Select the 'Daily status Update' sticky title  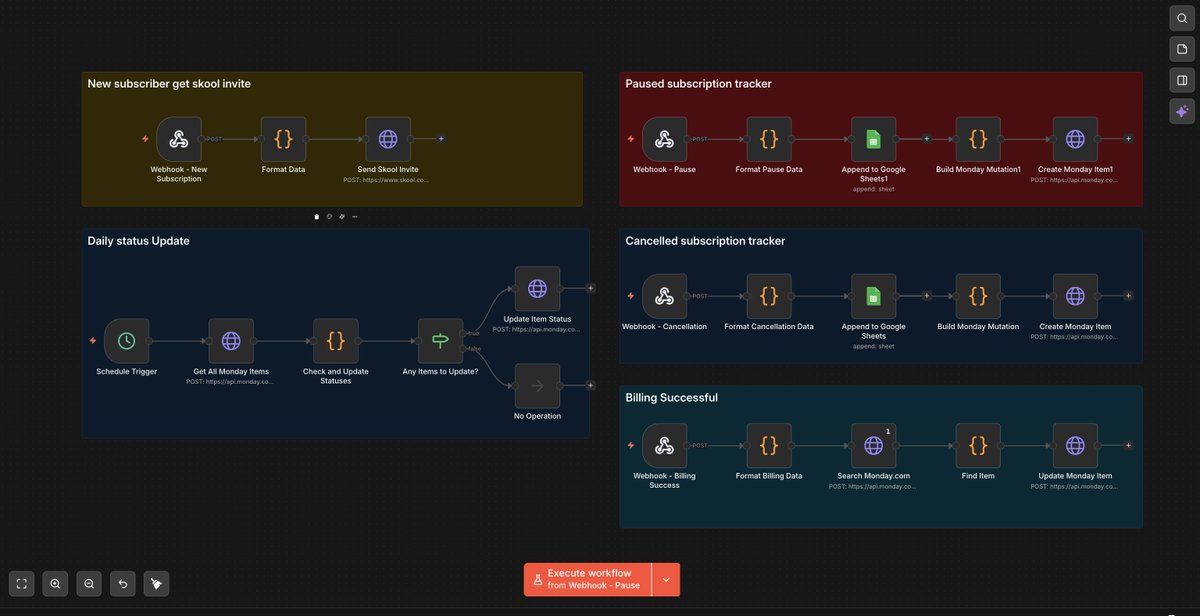pos(138,241)
